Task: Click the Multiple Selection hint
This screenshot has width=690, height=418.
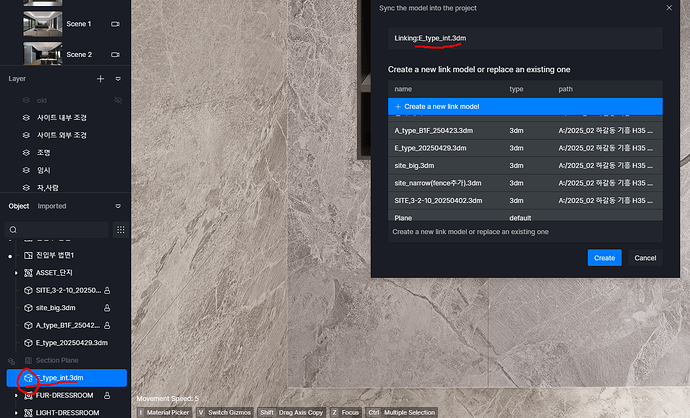Action: pos(402,412)
